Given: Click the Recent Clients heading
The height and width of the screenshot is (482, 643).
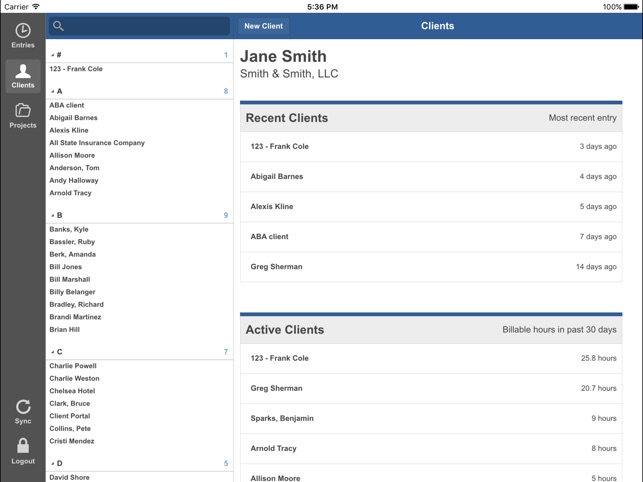Looking at the screenshot, I should click(287, 118).
